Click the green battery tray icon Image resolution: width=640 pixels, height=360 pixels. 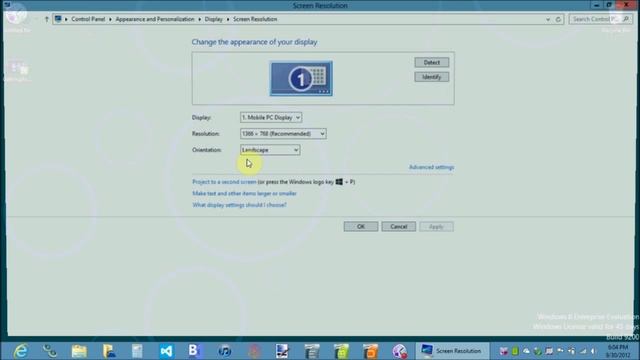click(x=515, y=351)
